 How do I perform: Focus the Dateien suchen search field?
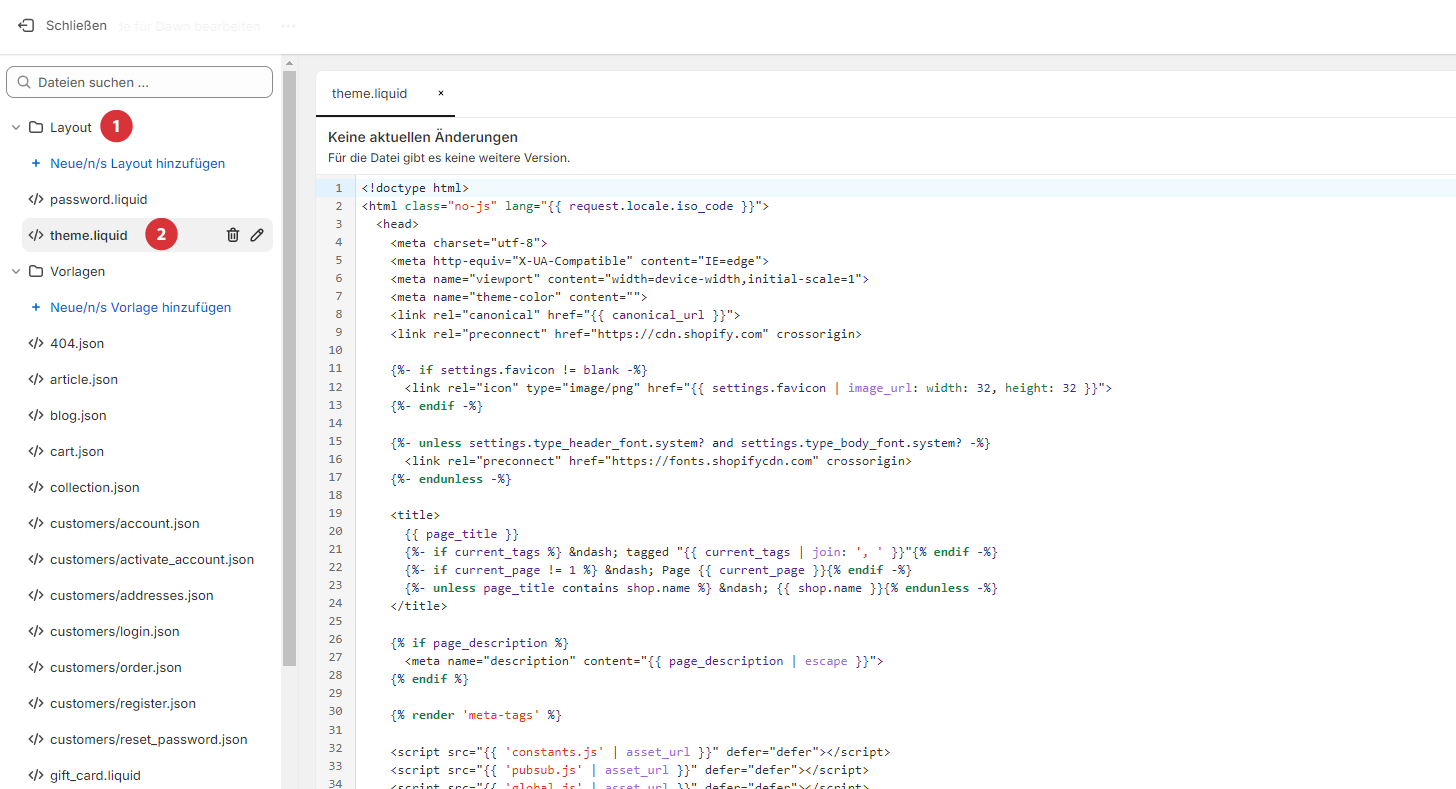click(x=139, y=82)
